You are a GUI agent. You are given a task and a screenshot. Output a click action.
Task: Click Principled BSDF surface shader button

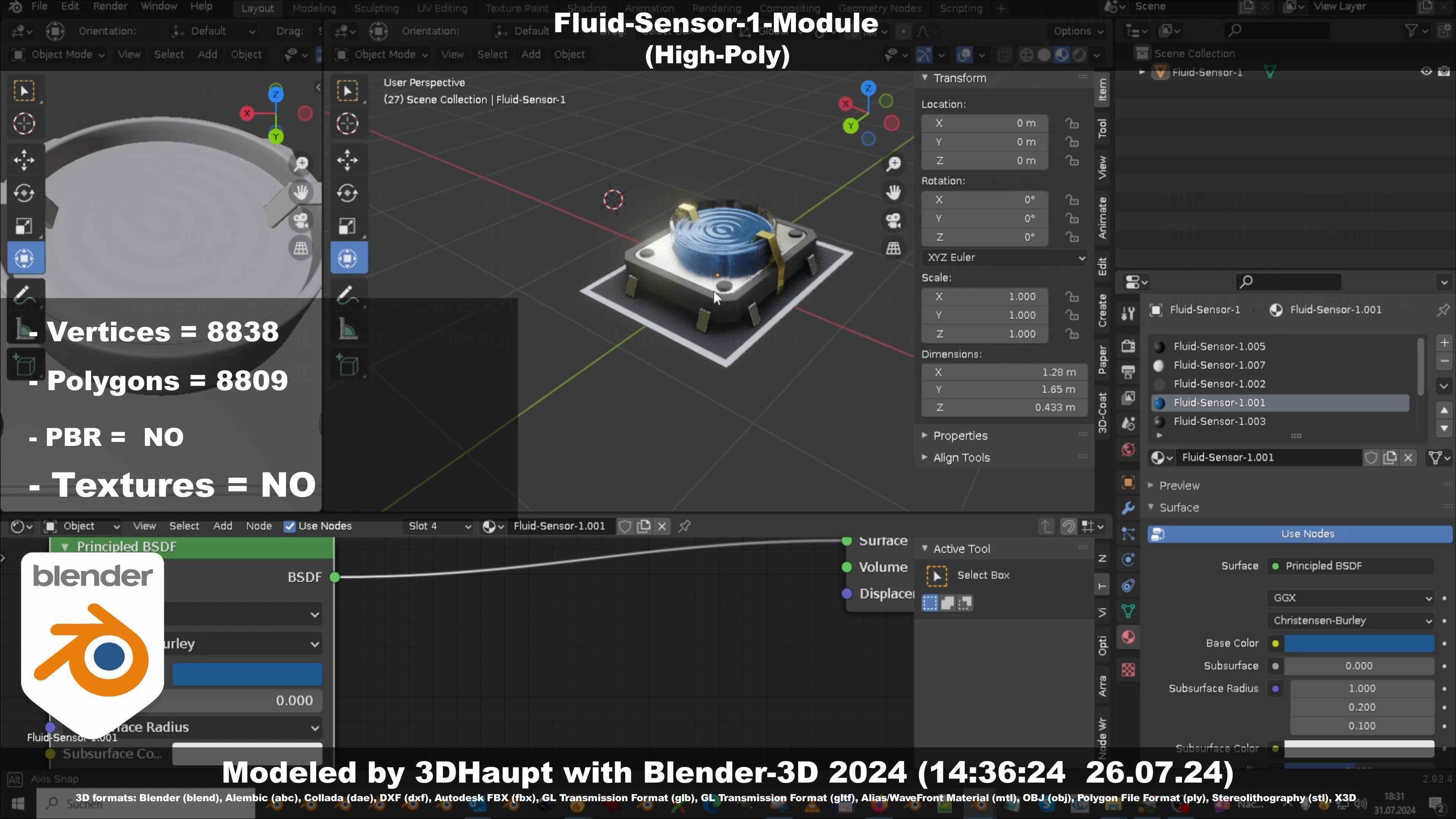pos(1350,566)
